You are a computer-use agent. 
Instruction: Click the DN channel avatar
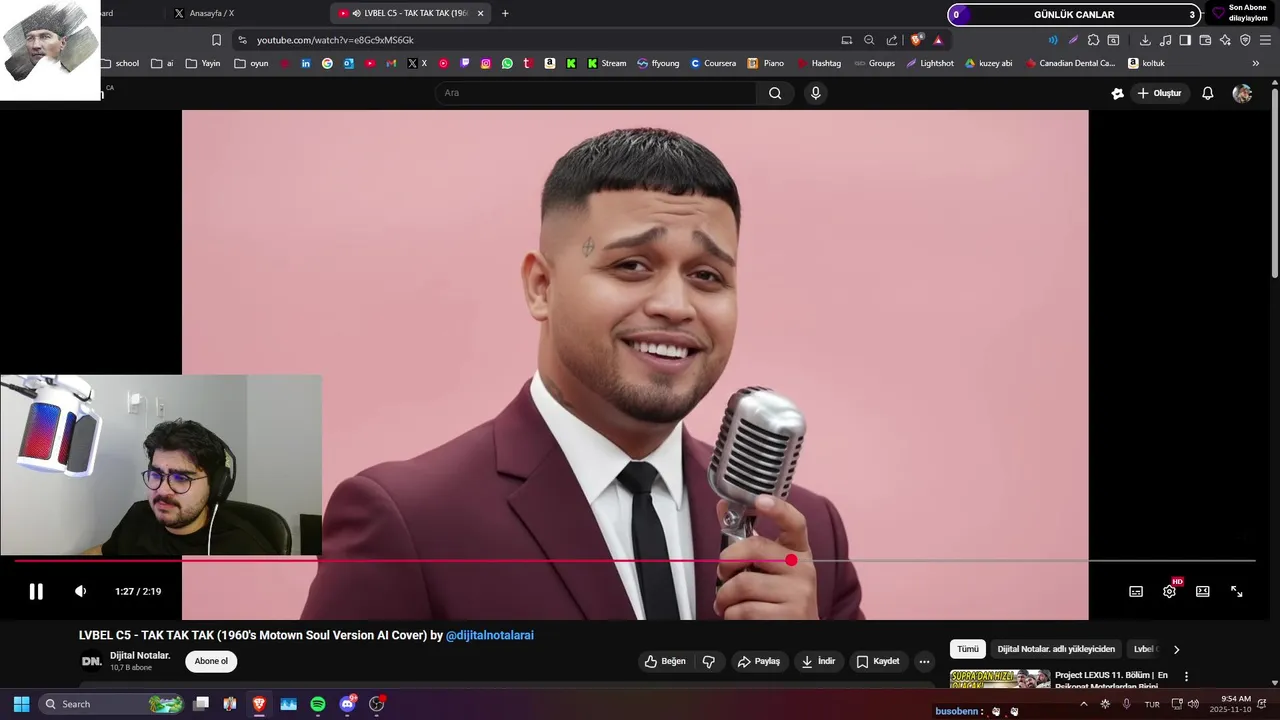[x=91, y=661]
